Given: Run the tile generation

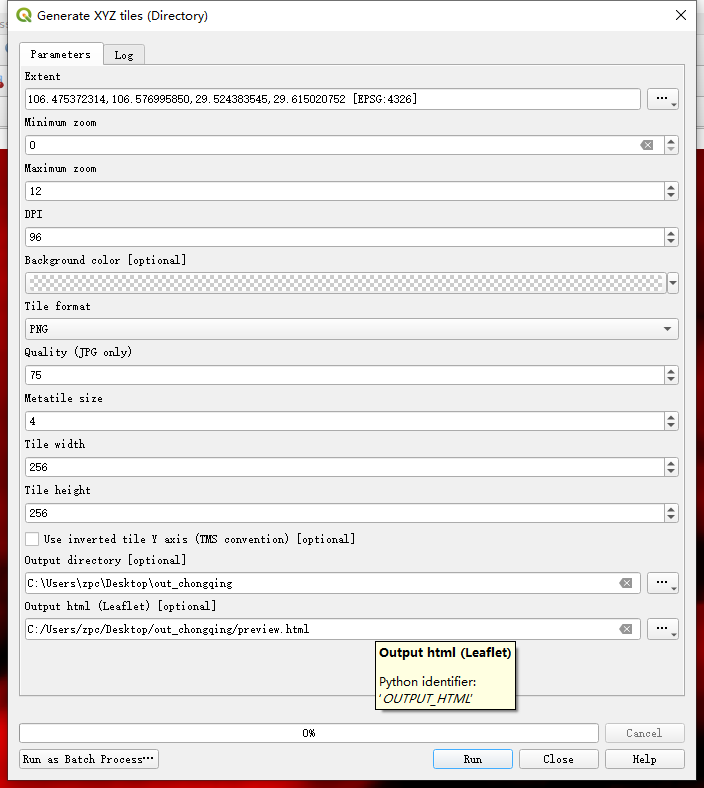Looking at the screenshot, I should [x=473, y=759].
